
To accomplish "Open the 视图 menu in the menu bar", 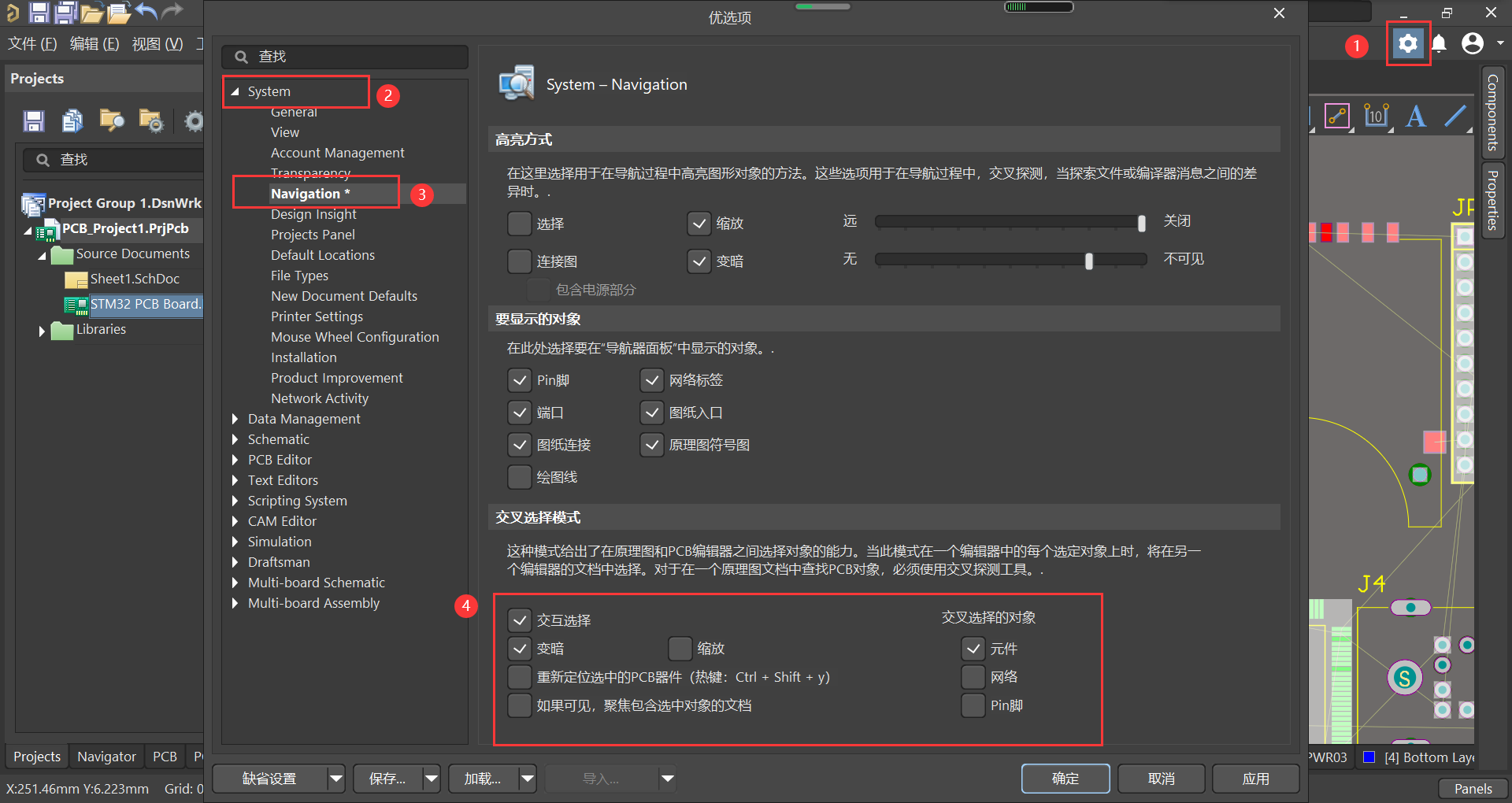I will pyautogui.click(x=156, y=44).
